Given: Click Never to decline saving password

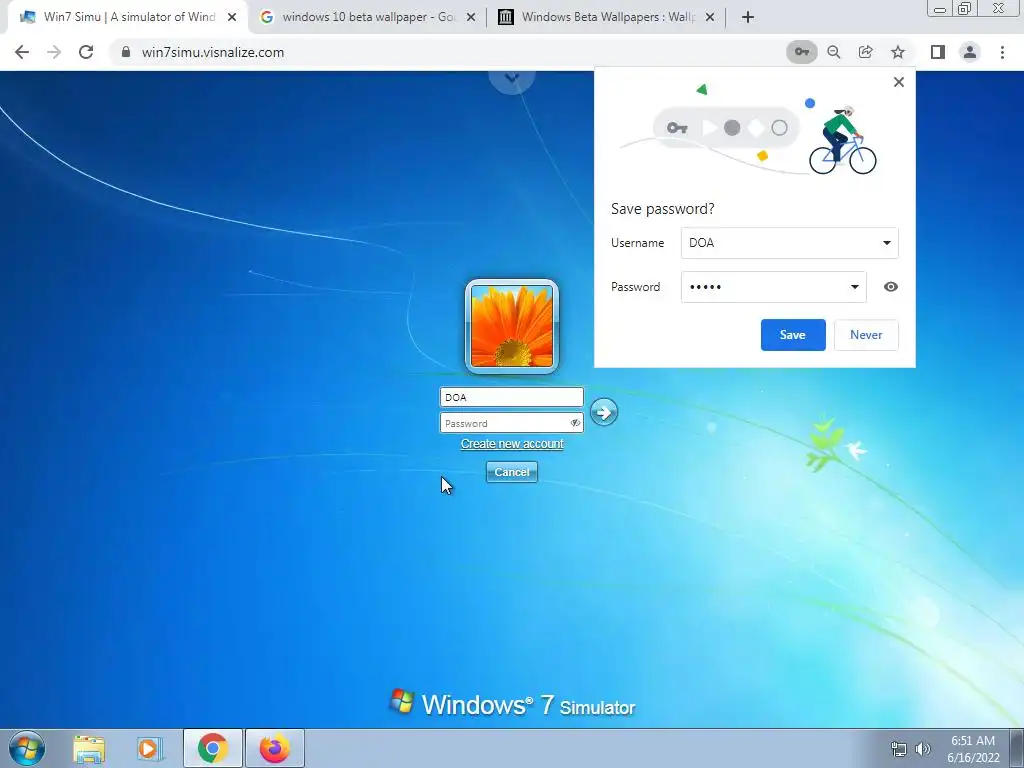Looking at the screenshot, I should (x=866, y=335).
